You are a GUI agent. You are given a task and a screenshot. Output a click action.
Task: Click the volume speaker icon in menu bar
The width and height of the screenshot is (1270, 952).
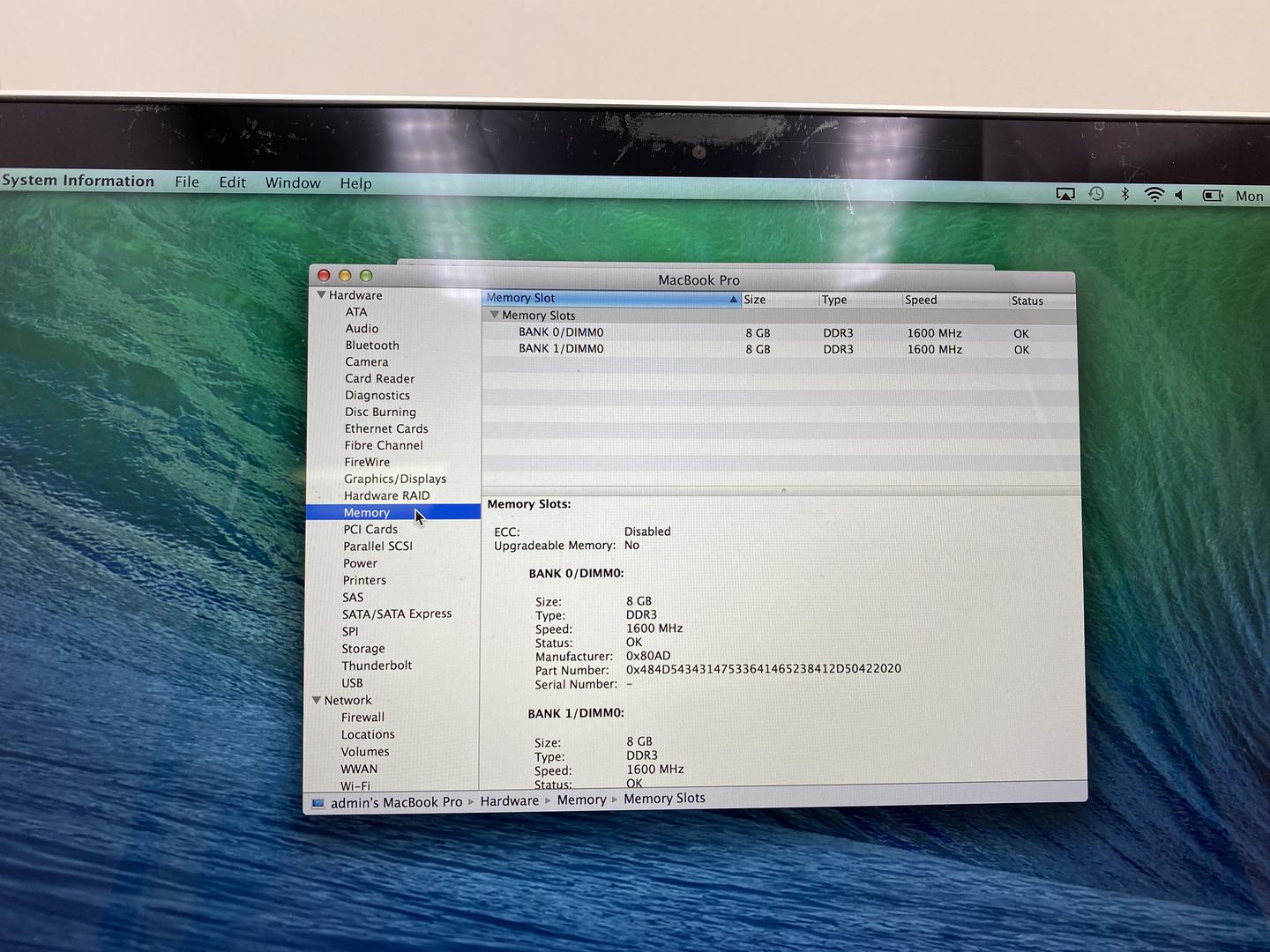coord(1179,195)
